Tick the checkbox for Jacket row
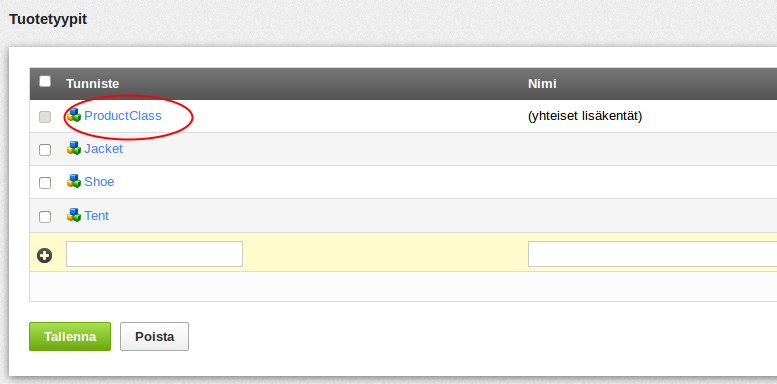Screen dimensions: 777x384 click(45, 150)
